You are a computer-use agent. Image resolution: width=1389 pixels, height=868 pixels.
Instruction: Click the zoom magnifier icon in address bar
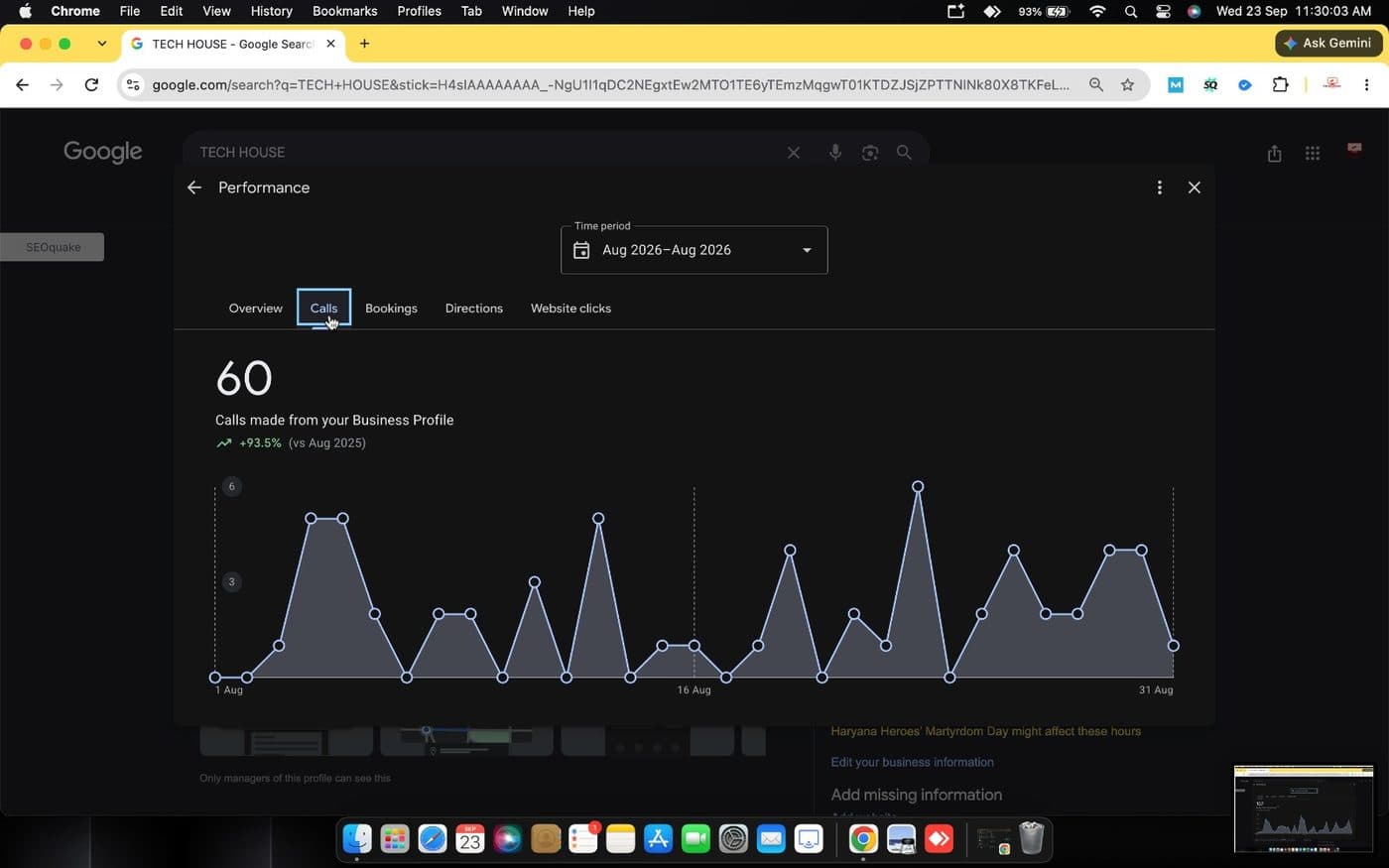point(1095,85)
